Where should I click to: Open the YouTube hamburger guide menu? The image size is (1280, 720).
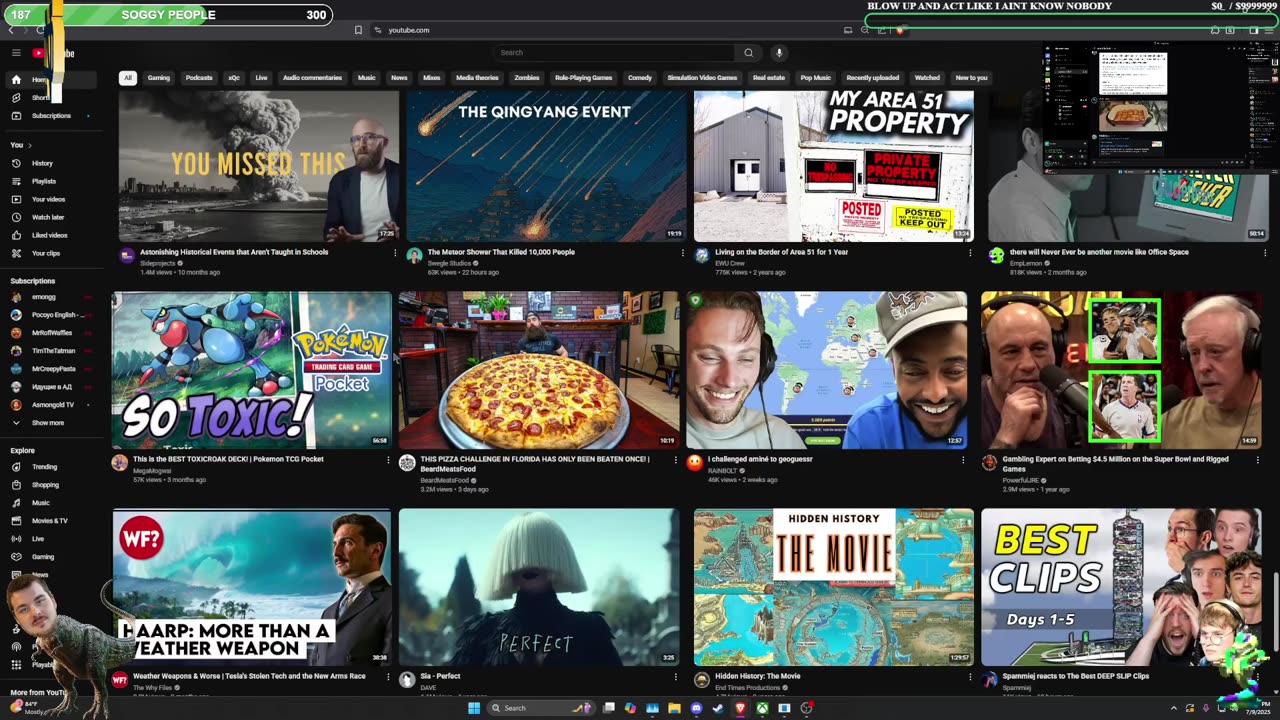16,53
